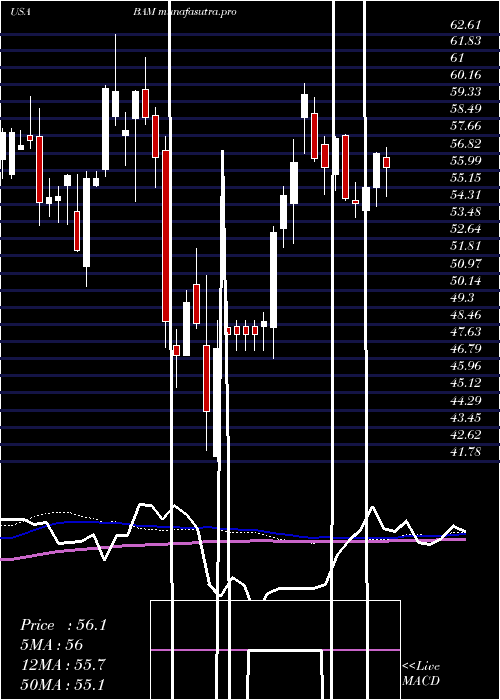Viewport: 500px width, 700px height.
Task: Click the <<Live MACD label
Action: [x=421, y=673]
